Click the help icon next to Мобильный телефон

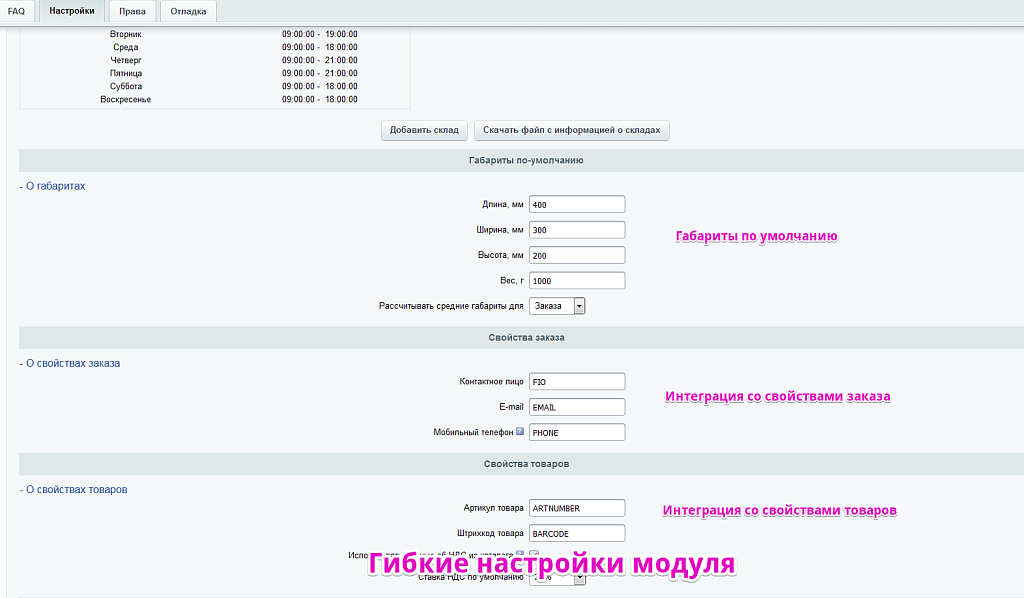[519, 431]
